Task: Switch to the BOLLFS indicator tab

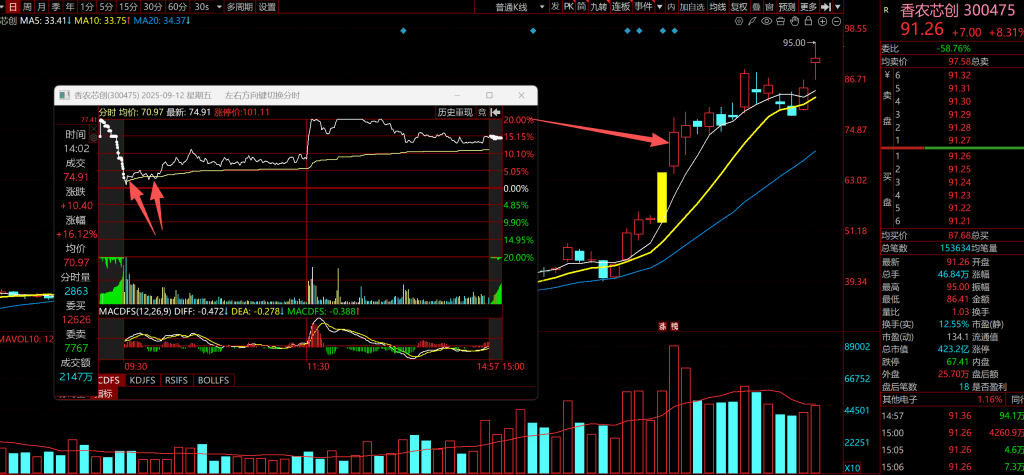Action: point(213,380)
